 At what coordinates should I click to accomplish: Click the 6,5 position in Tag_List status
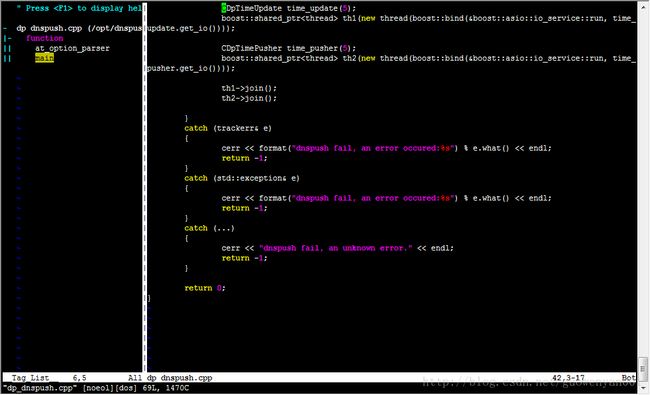click(x=80, y=378)
